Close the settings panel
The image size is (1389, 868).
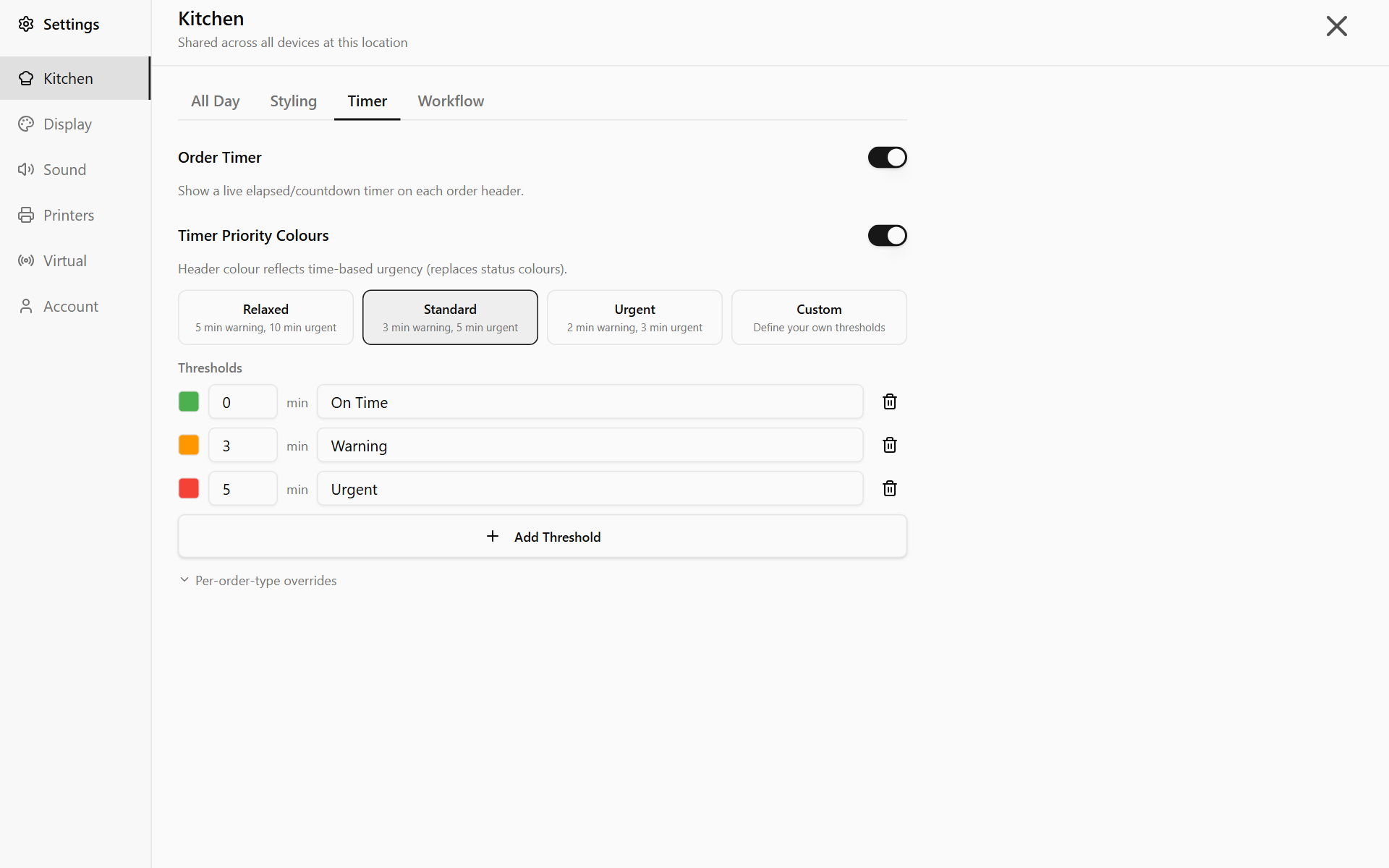(1336, 26)
